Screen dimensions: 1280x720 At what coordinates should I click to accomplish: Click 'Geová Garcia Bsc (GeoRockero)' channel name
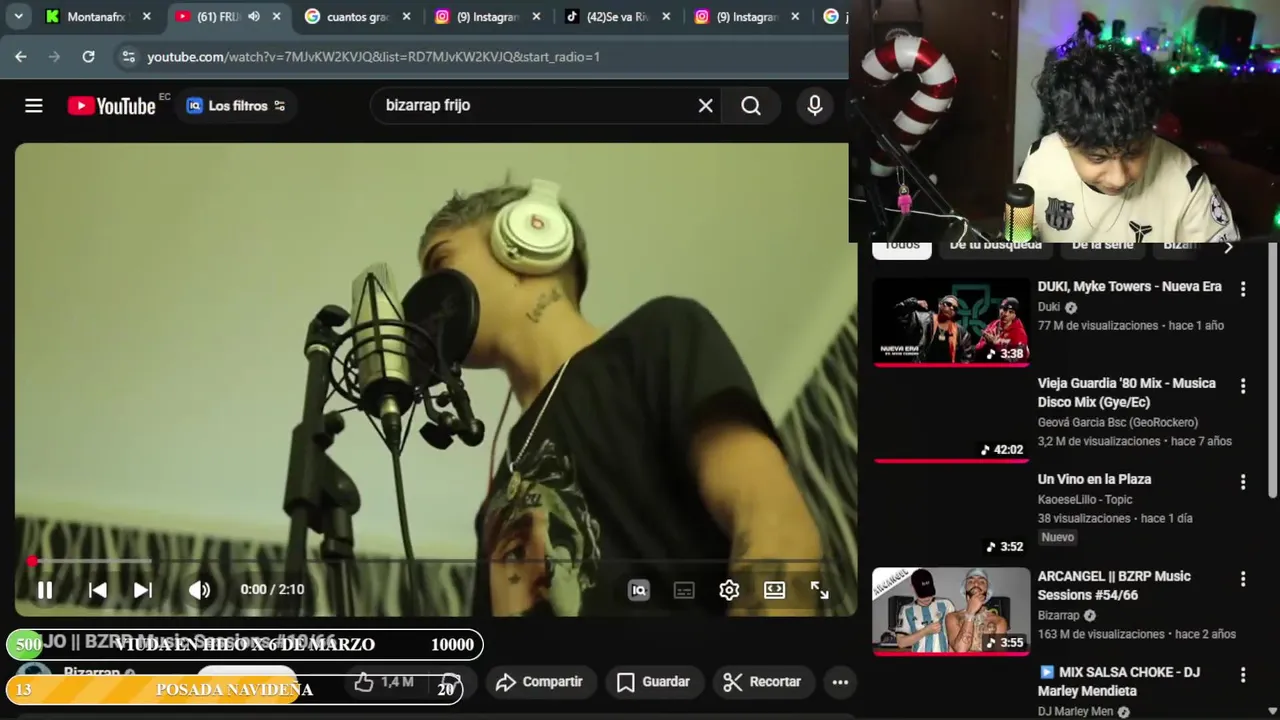coord(1117,422)
